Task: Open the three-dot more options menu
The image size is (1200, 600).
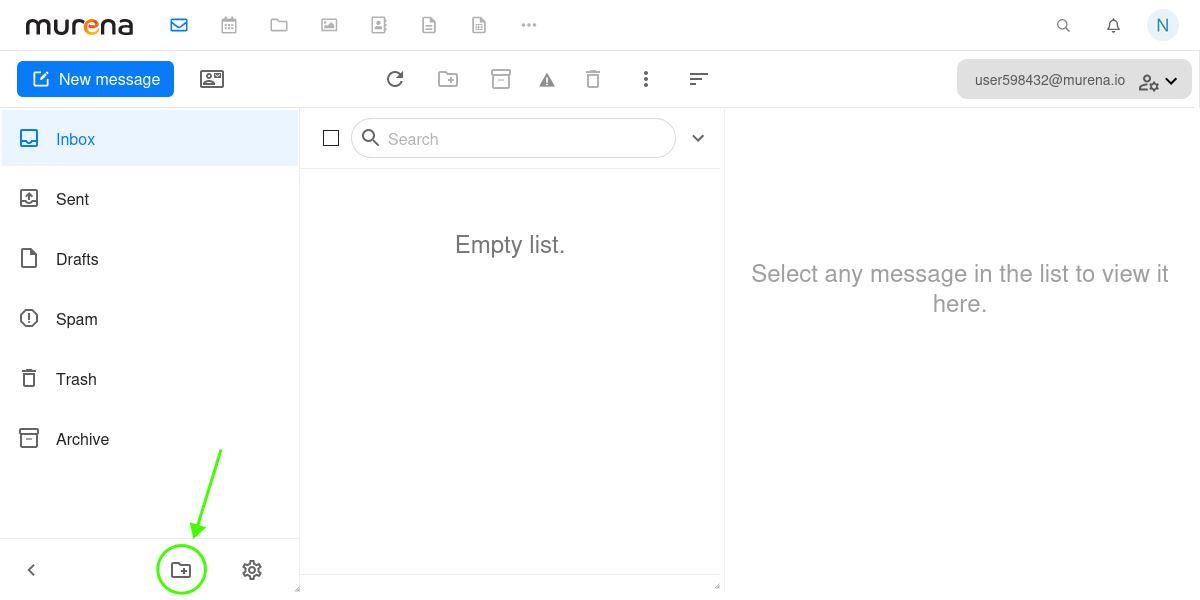Action: (646, 78)
